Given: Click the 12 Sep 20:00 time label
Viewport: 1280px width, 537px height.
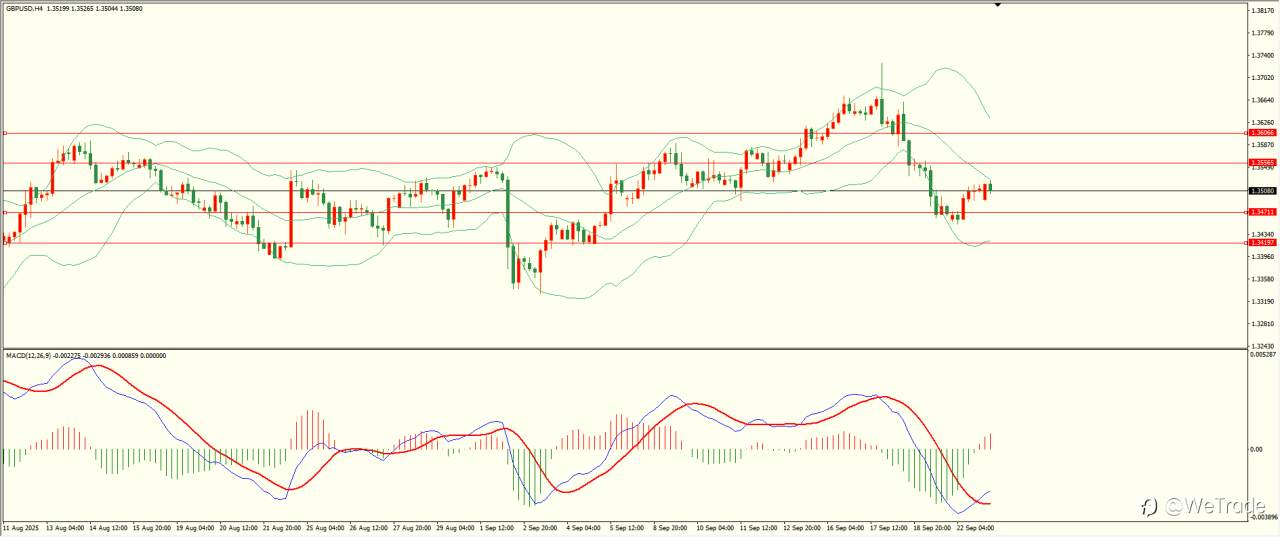Looking at the screenshot, I should click(x=800, y=526).
